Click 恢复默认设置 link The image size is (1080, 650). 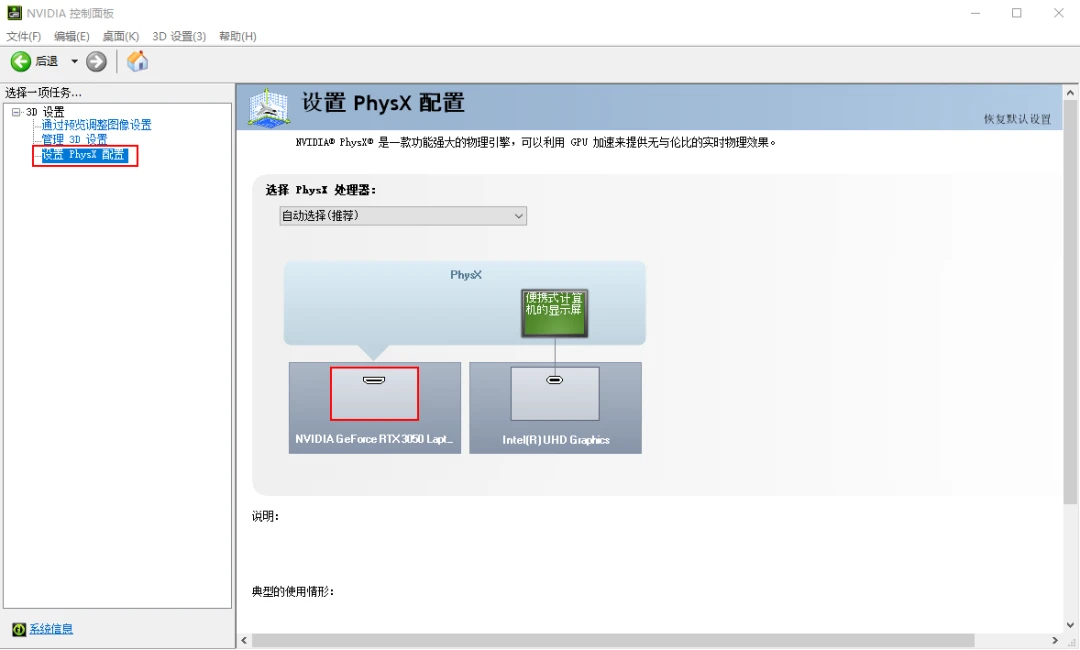pyautogui.click(x=1017, y=119)
